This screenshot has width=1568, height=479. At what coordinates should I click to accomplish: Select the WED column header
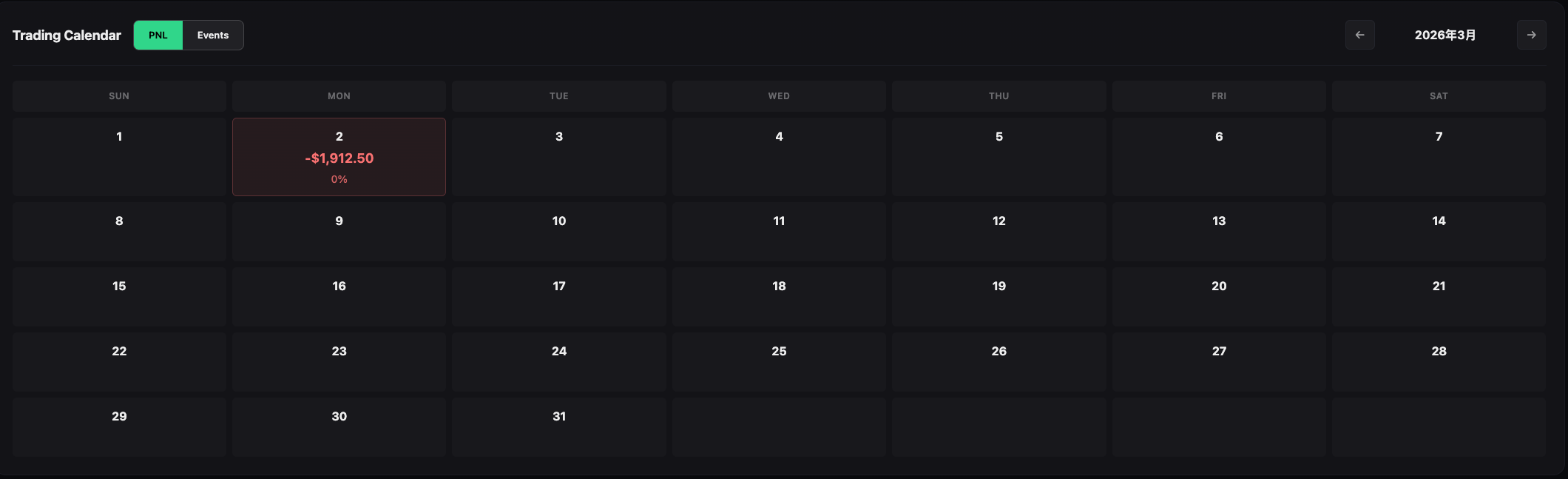(x=779, y=96)
